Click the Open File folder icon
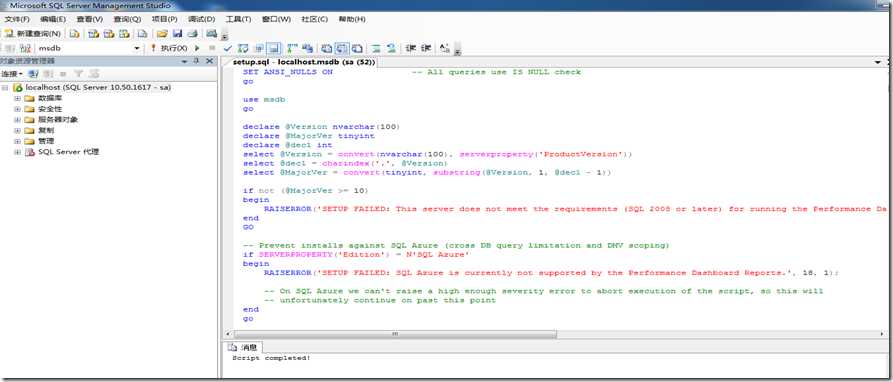893x382 pixels. point(162,34)
